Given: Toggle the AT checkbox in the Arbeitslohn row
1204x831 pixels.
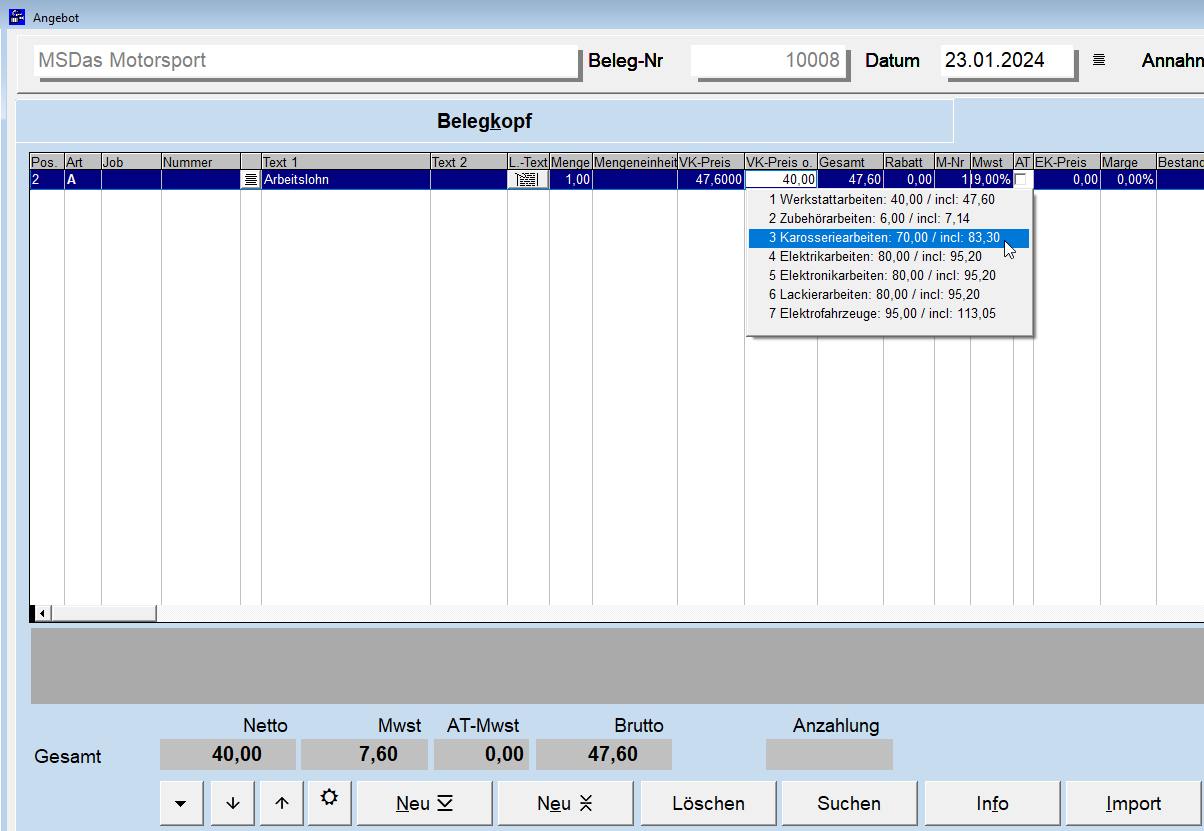Looking at the screenshot, I should [x=1021, y=180].
